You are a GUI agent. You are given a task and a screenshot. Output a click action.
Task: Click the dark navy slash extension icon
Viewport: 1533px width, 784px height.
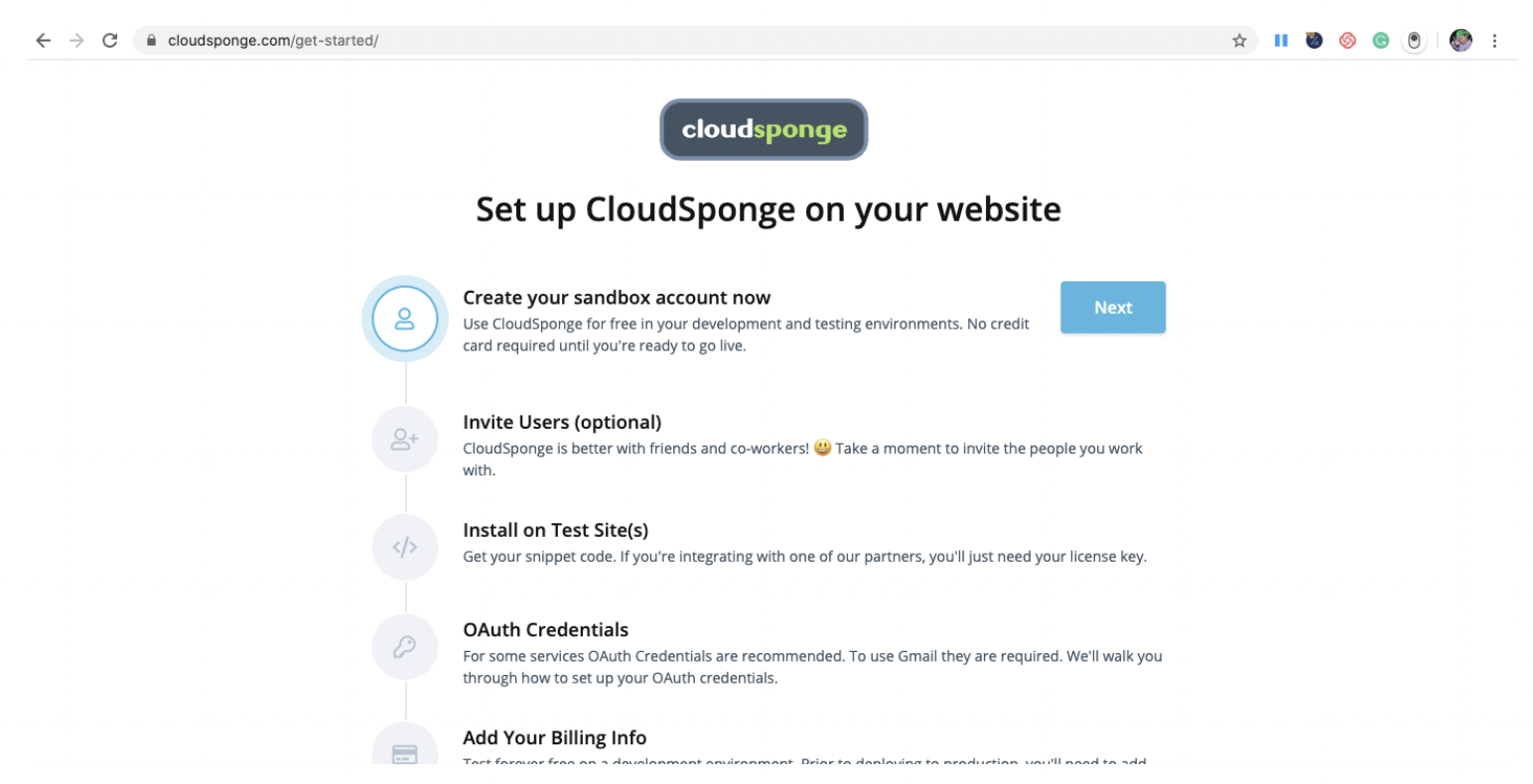pos(1314,41)
